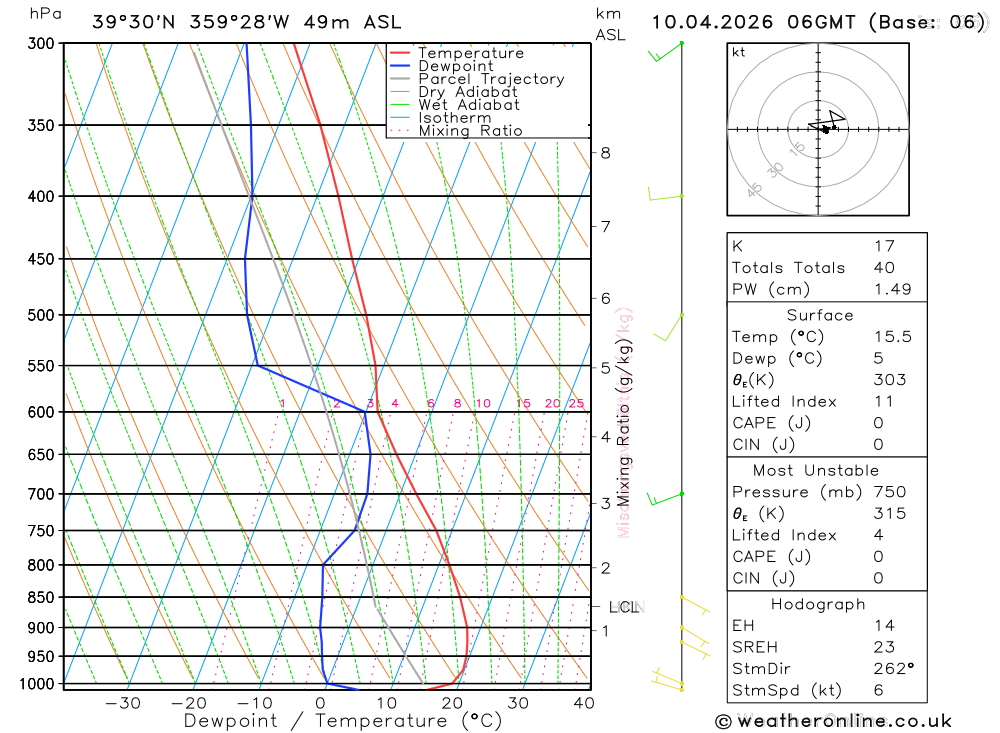Viewport: 1000px width, 733px height.
Task: Click the hodograph 45 ring label
Action: [754, 189]
